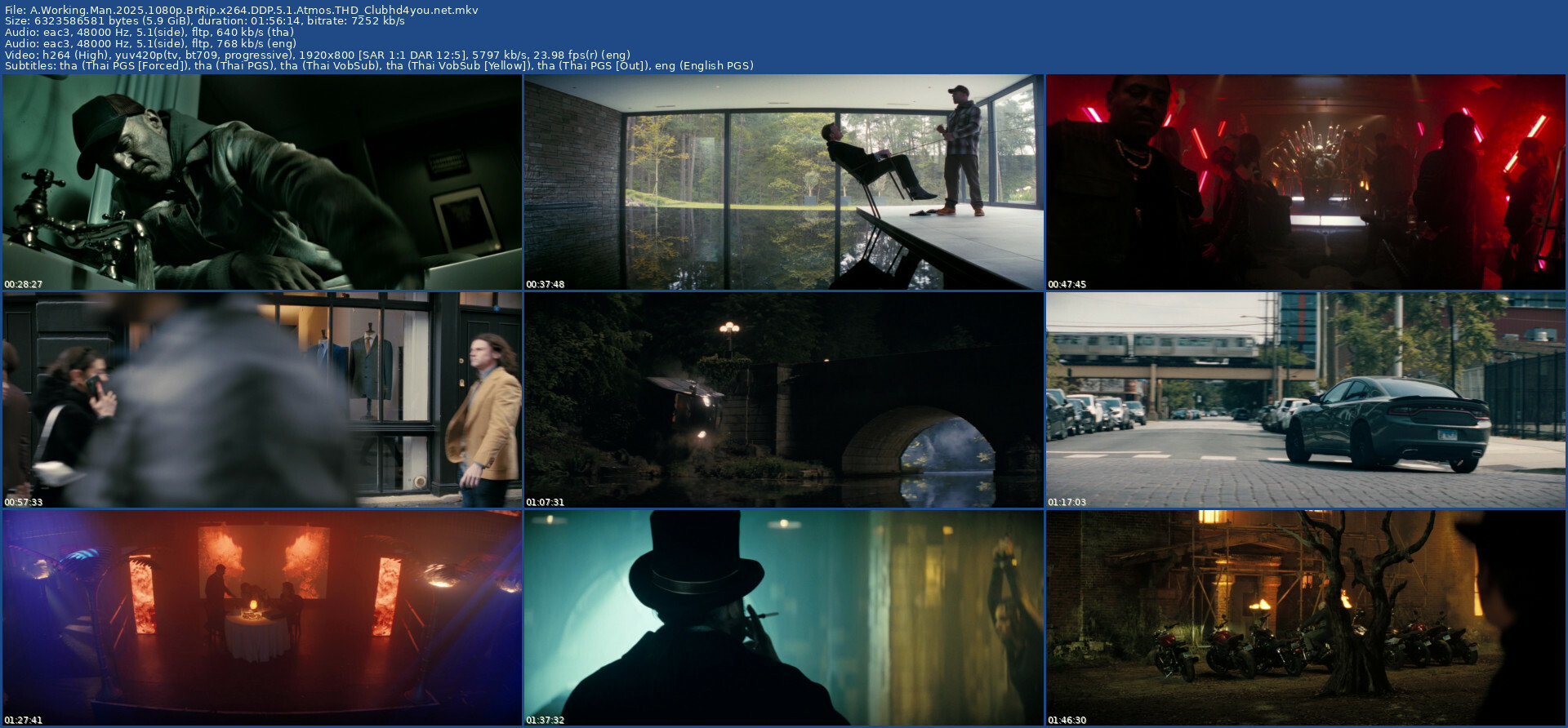Click the 00:47:45 timestamp label

point(1067,284)
